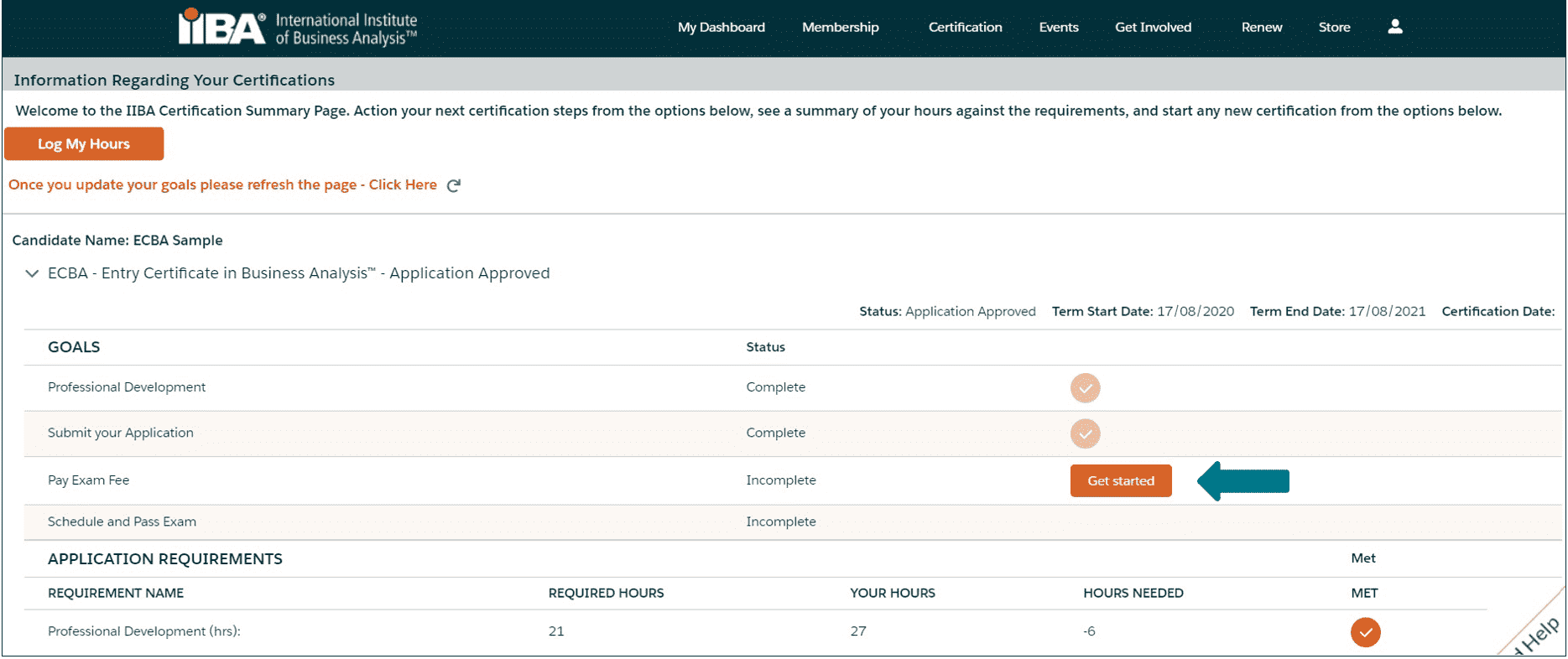
Task: Click hours needed value -6
Action: 1089,631
